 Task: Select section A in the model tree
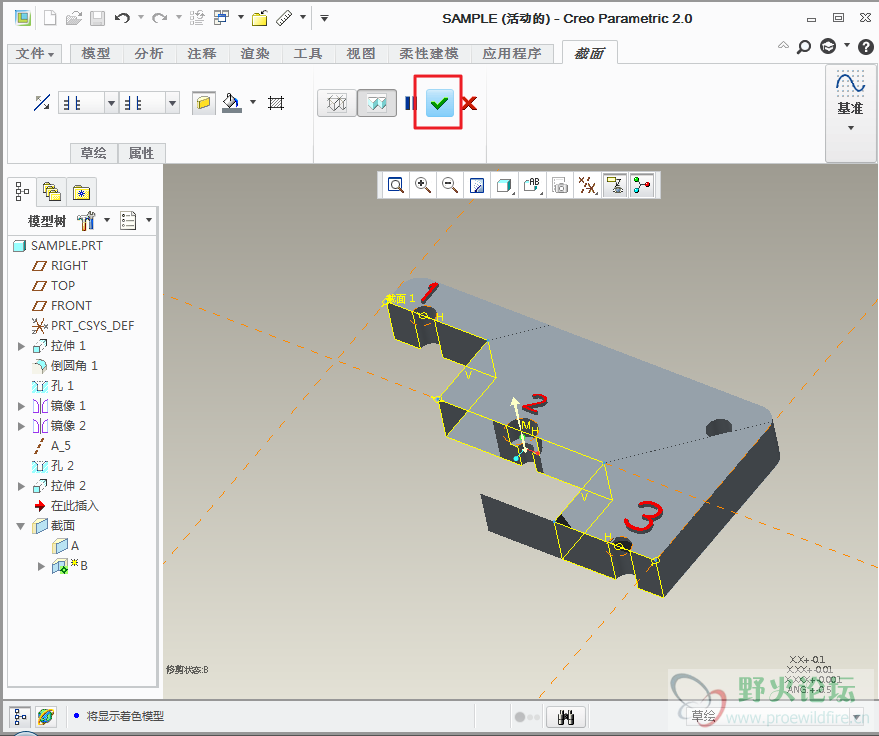point(66,546)
